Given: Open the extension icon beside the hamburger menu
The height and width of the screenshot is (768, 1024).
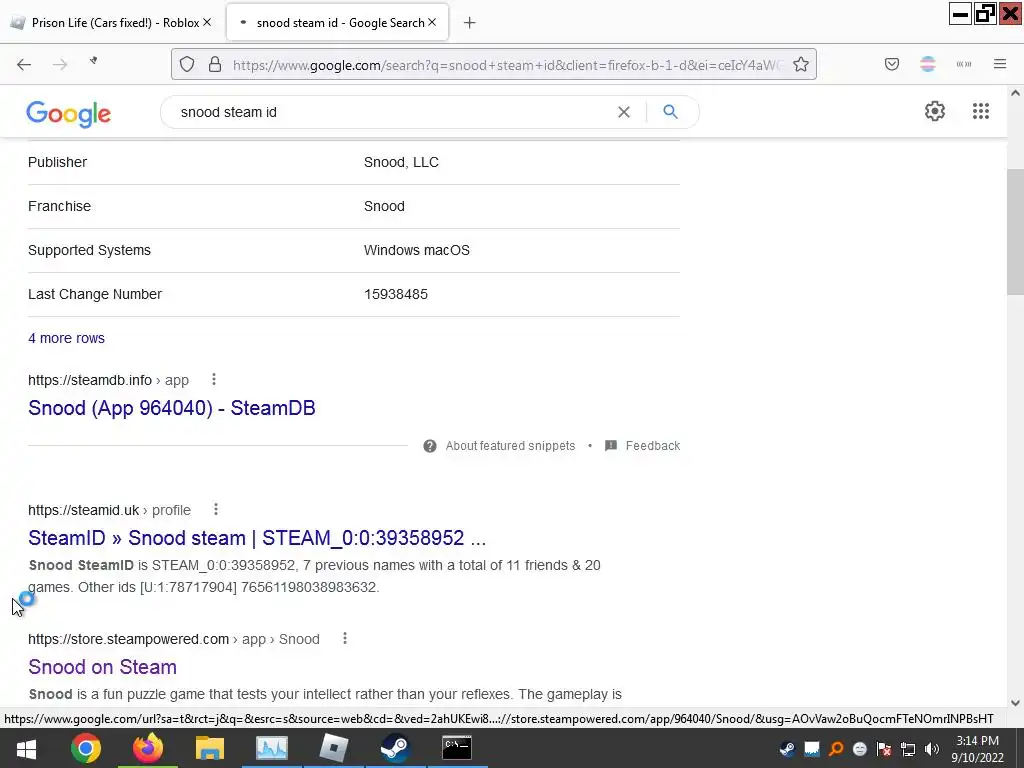Looking at the screenshot, I should pyautogui.click(x=963, y=64).
